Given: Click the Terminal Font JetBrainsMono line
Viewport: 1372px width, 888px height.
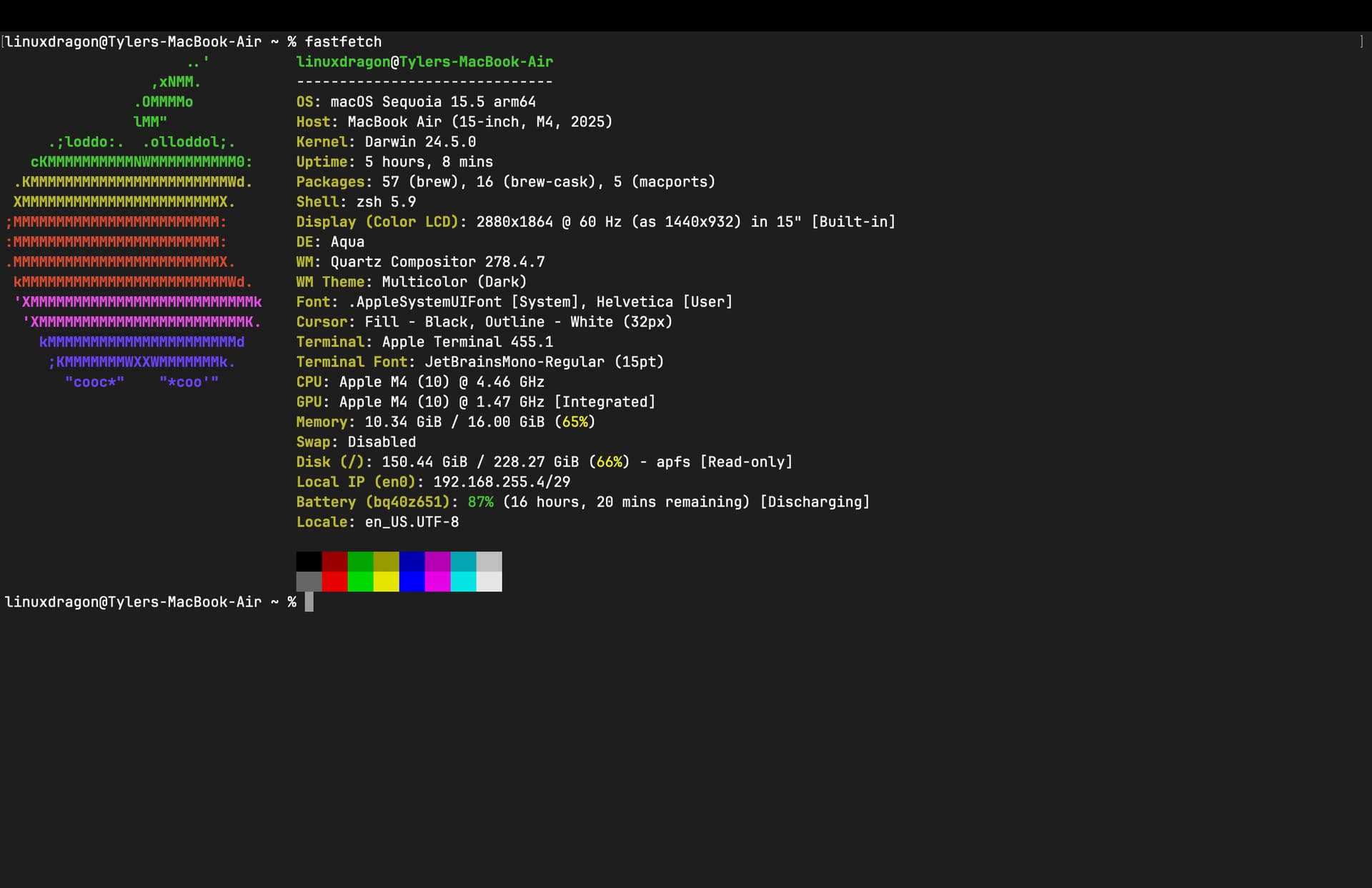Looking at the screenshot, I should click(x=479, y=361).
